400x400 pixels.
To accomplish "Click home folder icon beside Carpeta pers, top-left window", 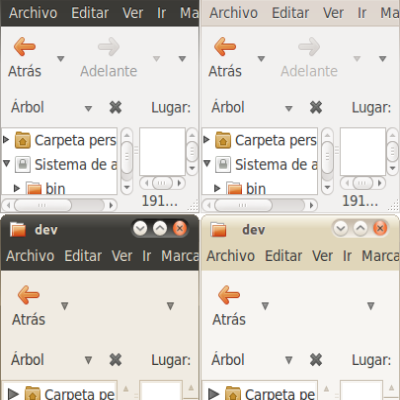I will click(23, 140).
